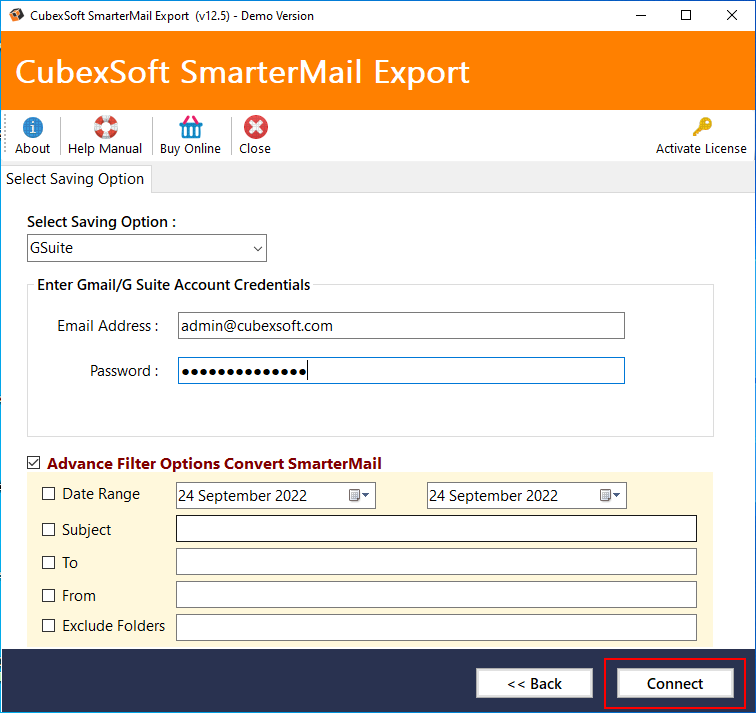
Task: Click the Connect button
Action: click(x=675, y=684)
